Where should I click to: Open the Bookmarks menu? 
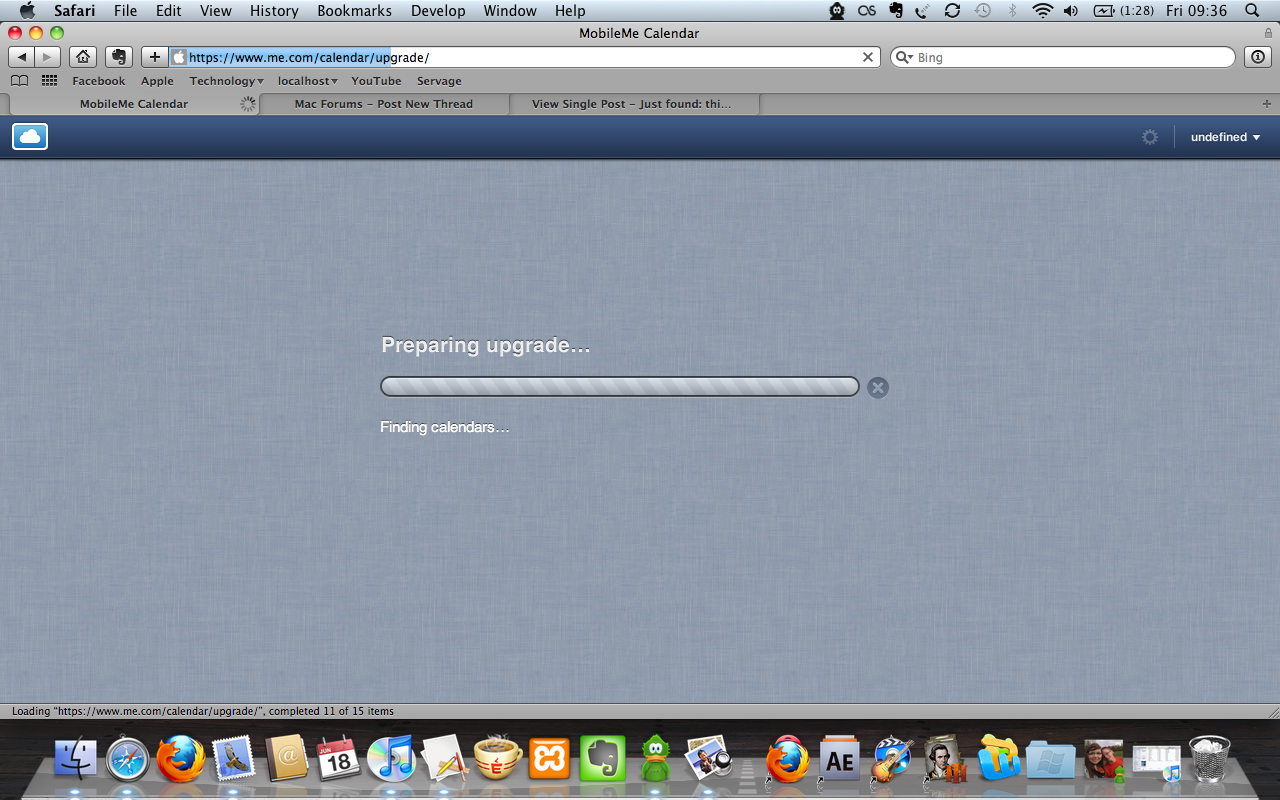pos(355,11)
